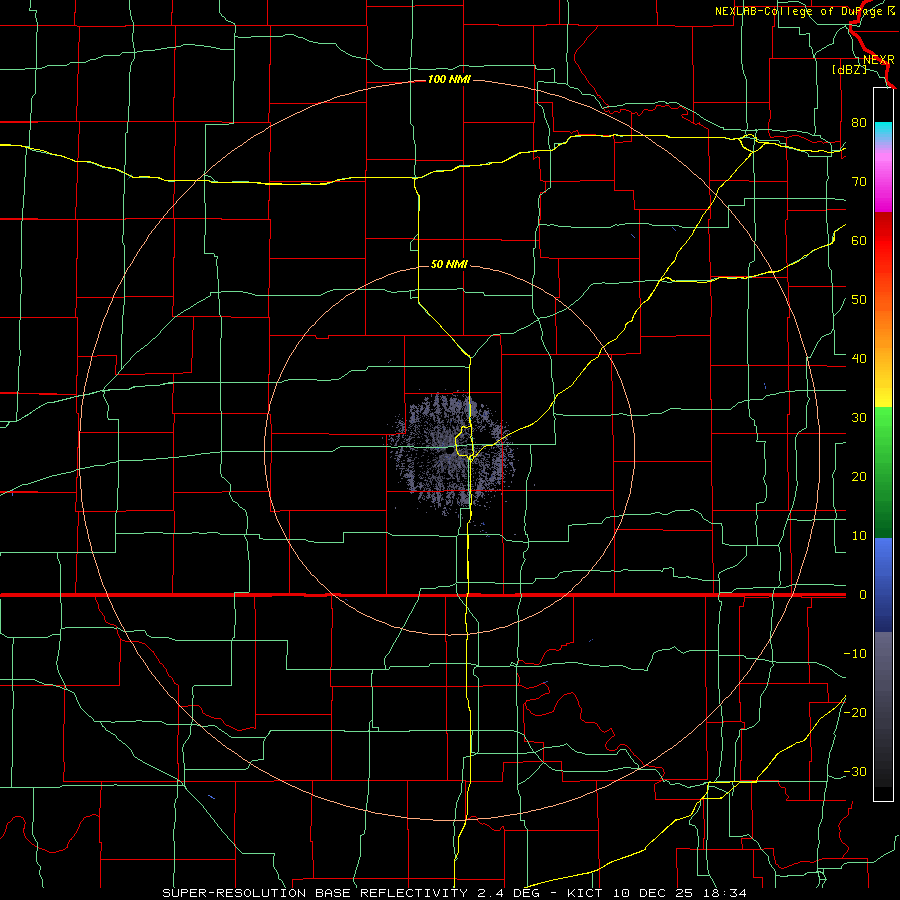Click the -20 value on dBZ scale

pyautogui.click(x=855, y=712)
